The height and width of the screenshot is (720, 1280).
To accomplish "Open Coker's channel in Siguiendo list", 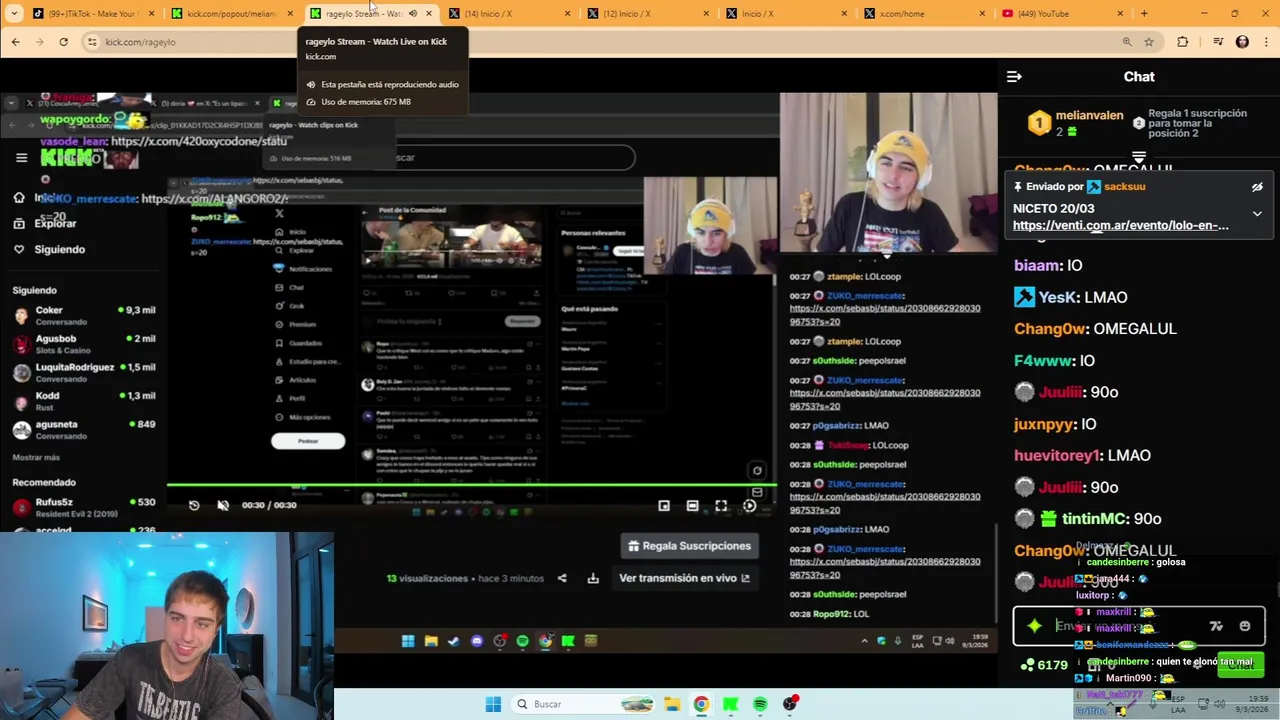I will pyautogui.click(x=84, y=315).
